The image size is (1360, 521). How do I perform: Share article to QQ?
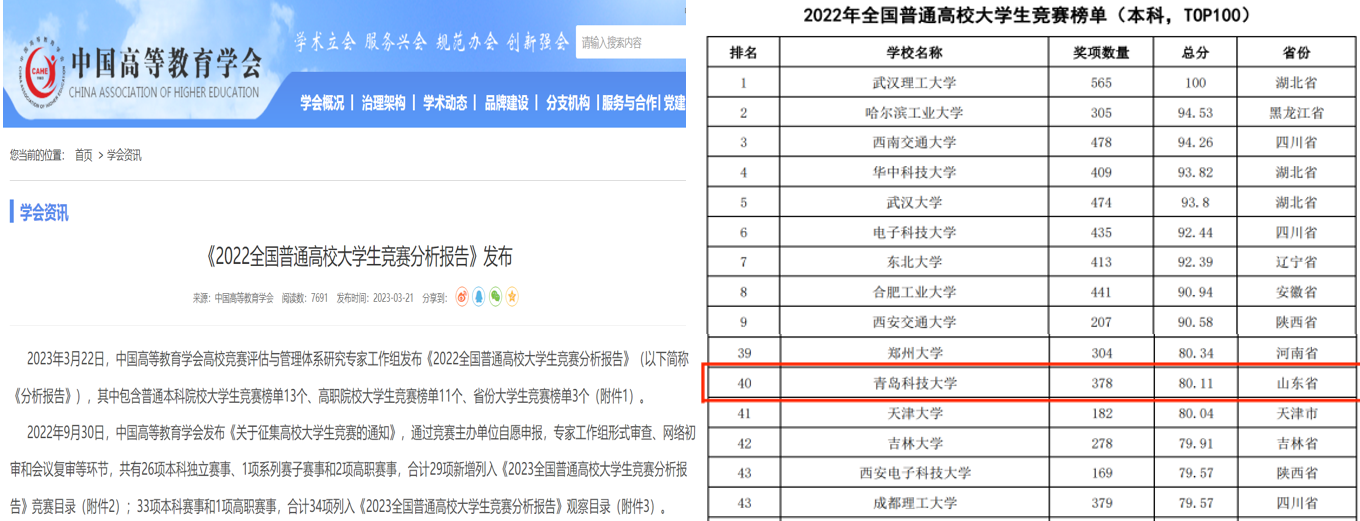point(478,297)
